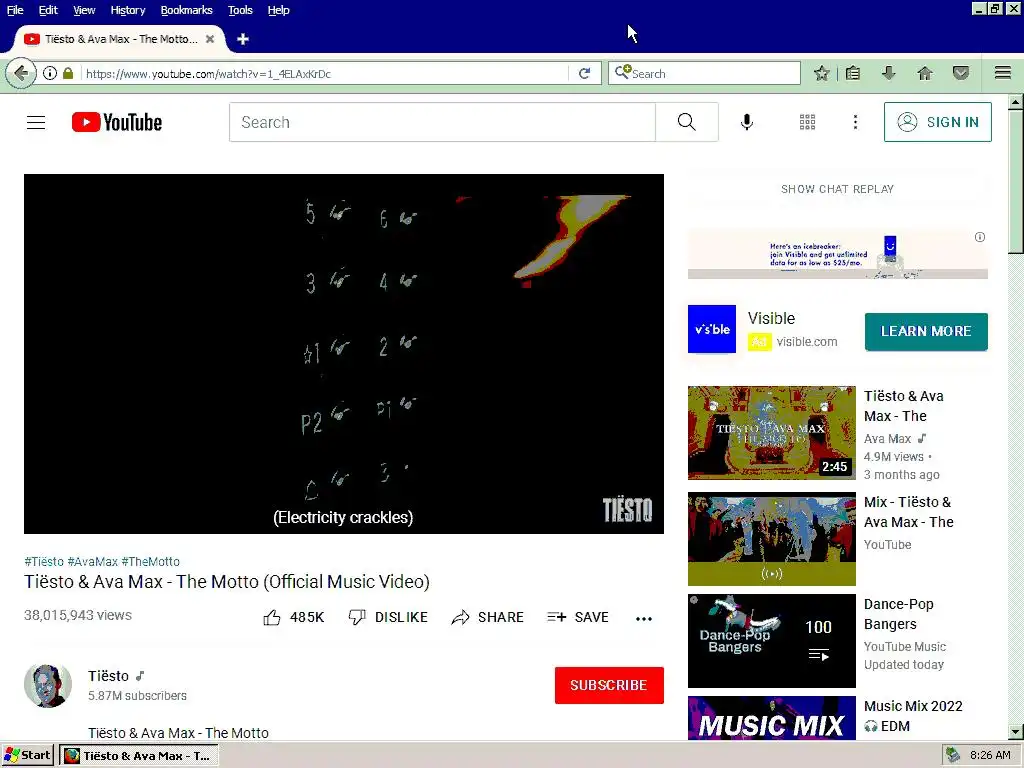
Task: Reload the page with the refresh icon
Action: [x=584, y=73]
